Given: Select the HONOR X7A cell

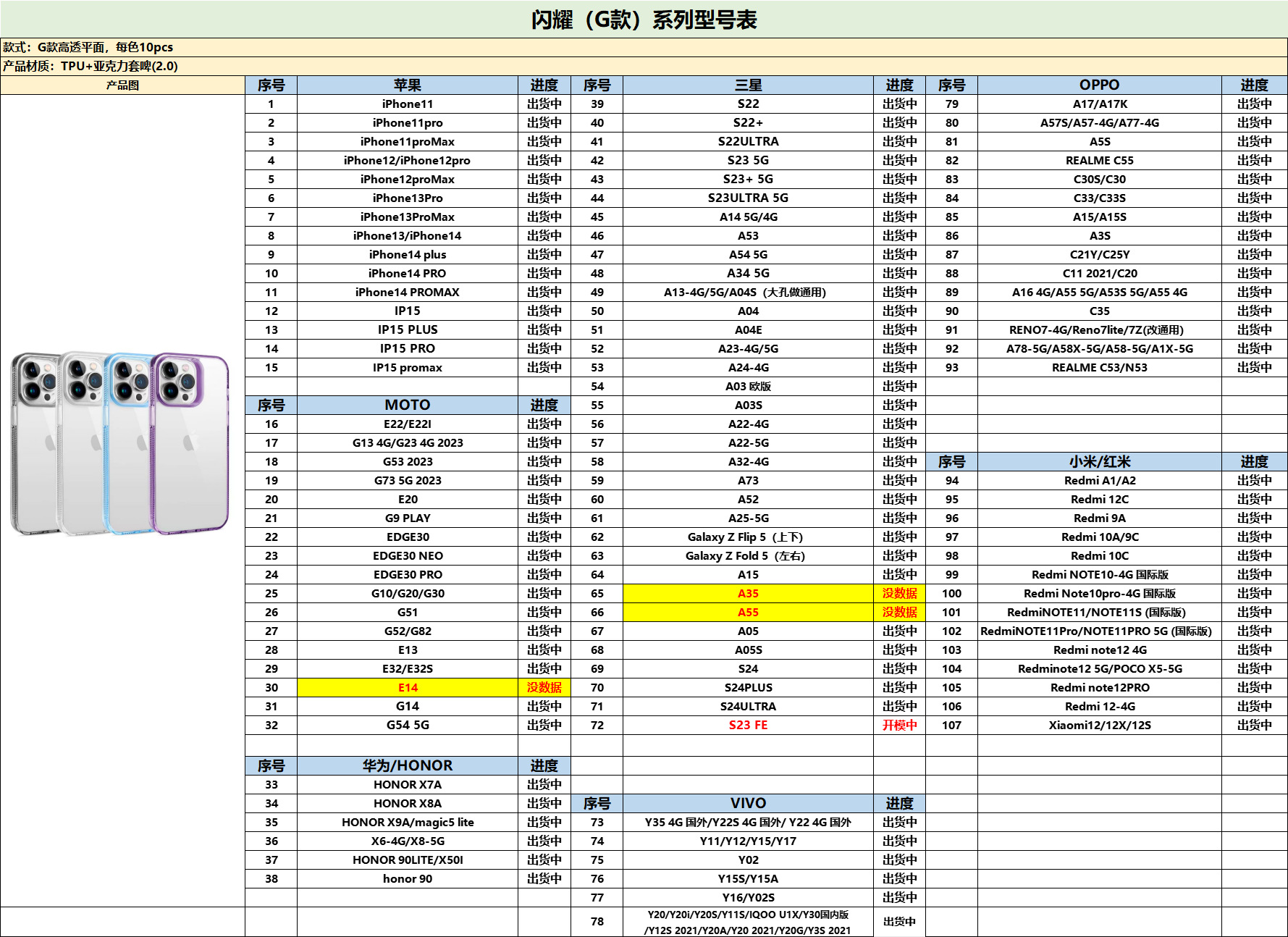Looking at the screenshot, I should tap(408, 785).
